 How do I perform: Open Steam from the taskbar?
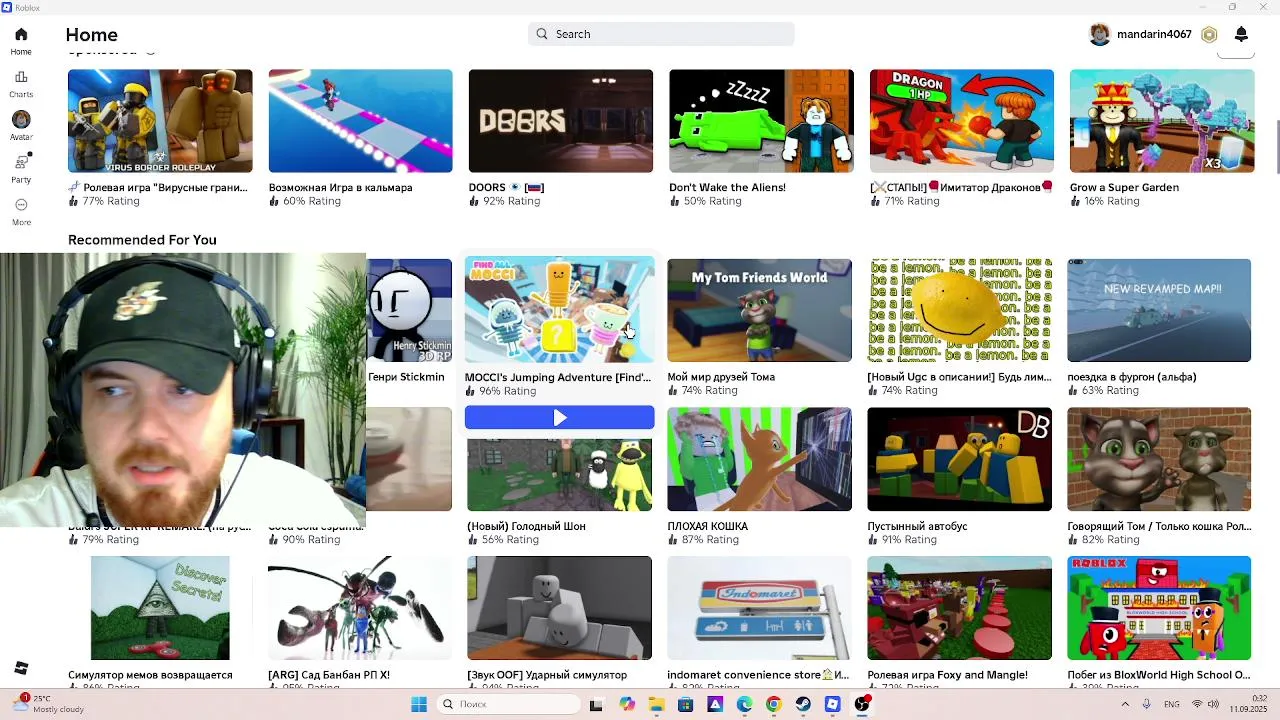(803, 704)
